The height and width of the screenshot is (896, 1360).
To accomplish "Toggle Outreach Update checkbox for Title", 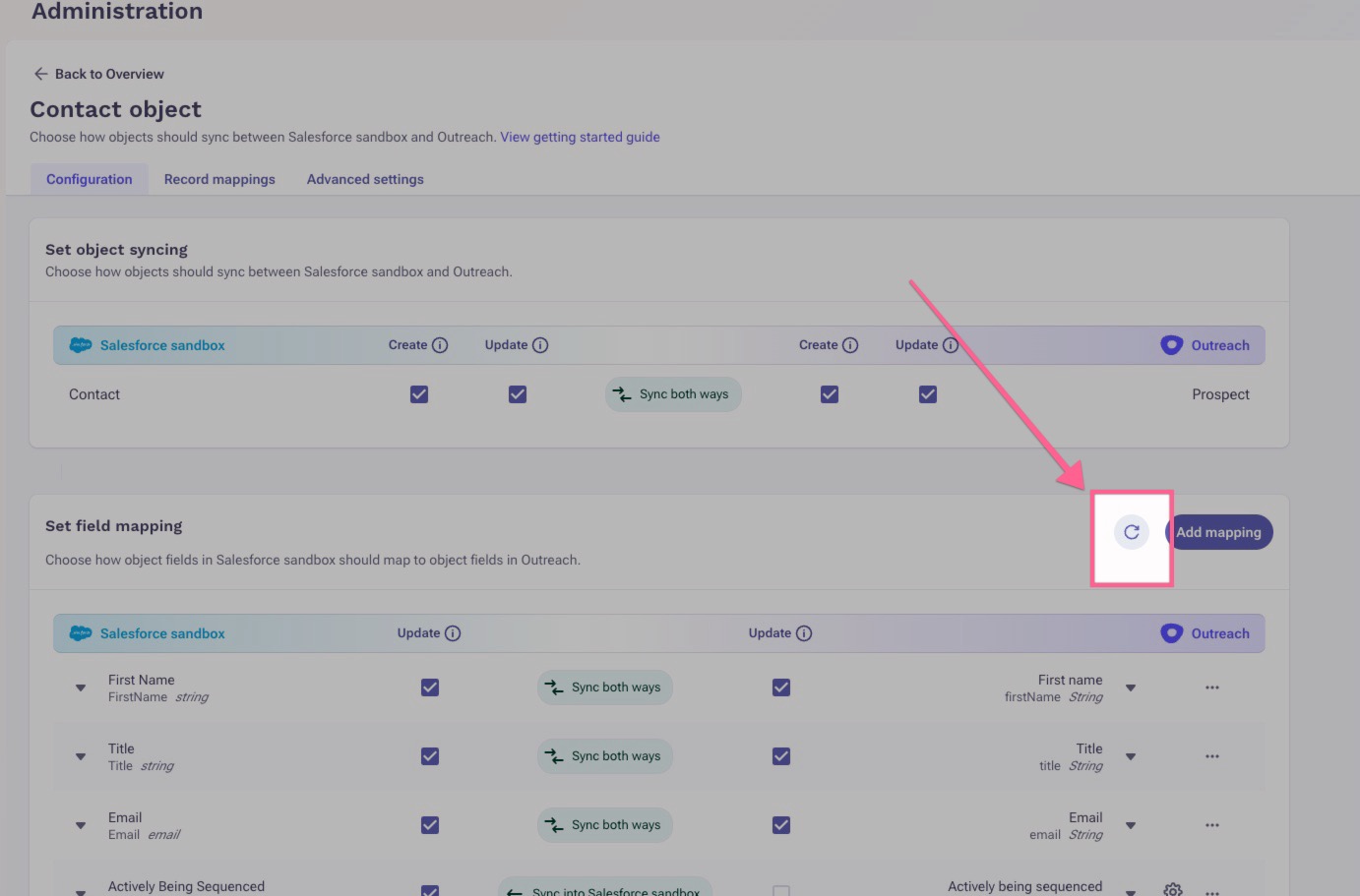I will (781, 756).
